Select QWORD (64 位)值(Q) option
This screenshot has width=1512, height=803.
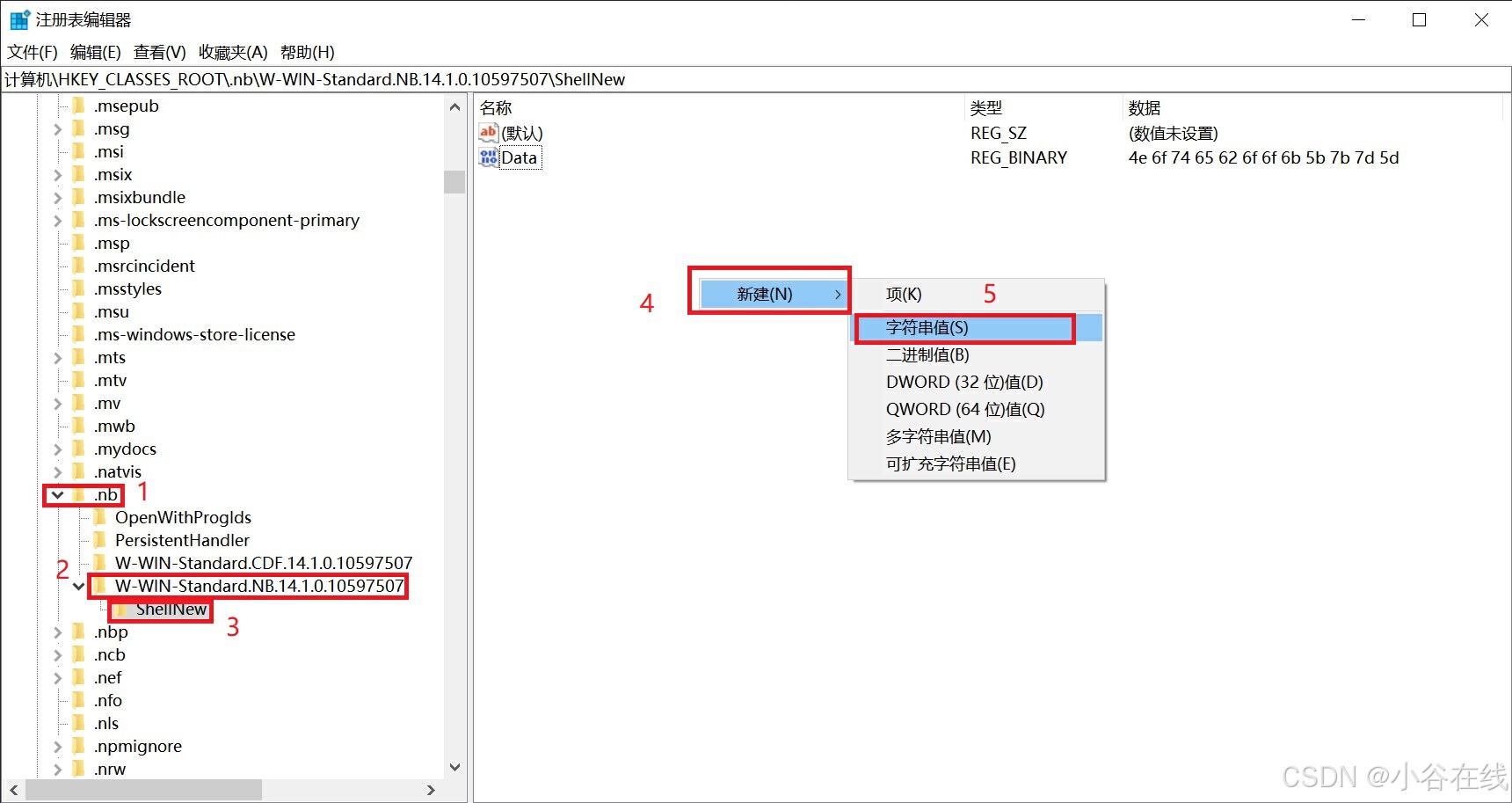(976, 409)
